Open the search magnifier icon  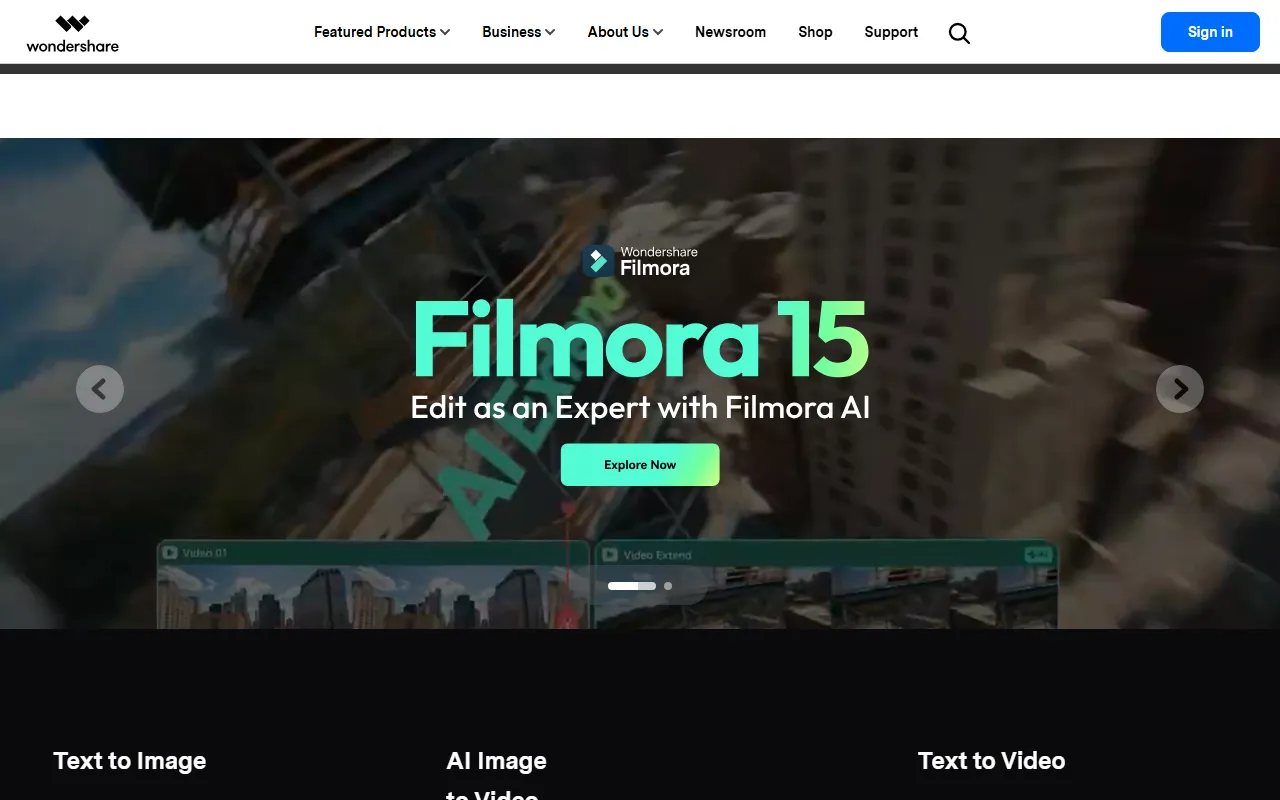point(959,33)
